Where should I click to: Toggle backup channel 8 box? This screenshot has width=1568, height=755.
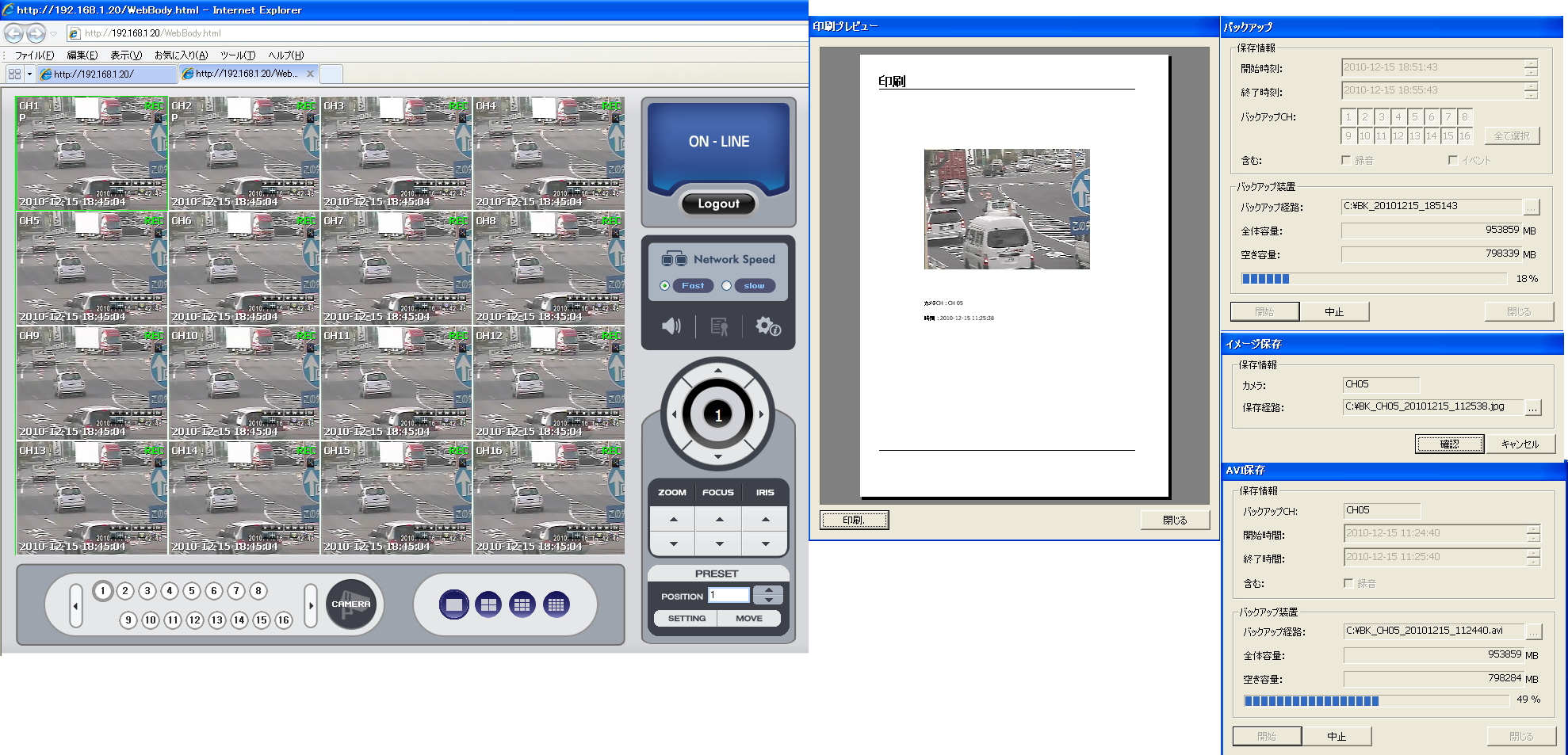coord(1465,116)
